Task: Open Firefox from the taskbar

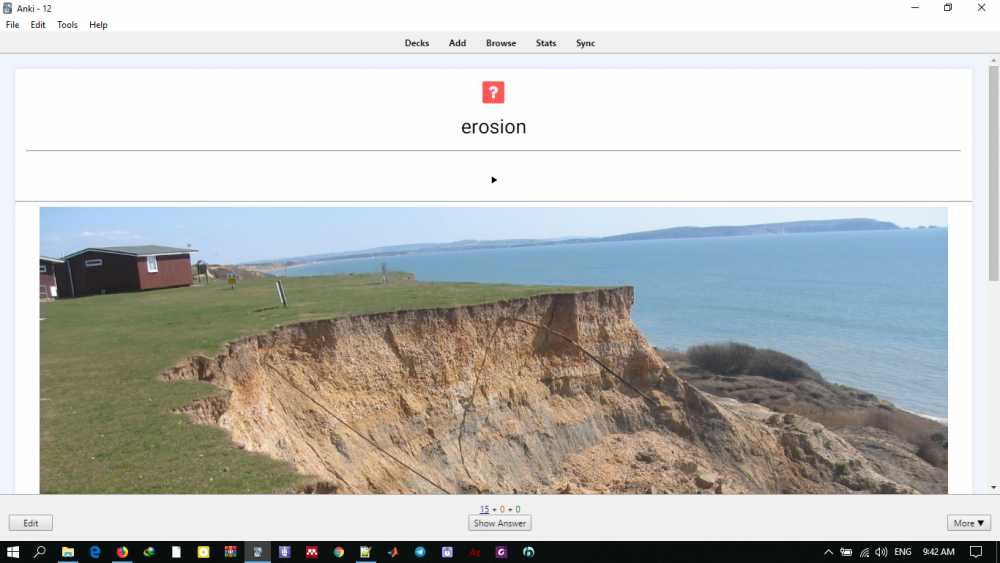Action: pos(122,552)
